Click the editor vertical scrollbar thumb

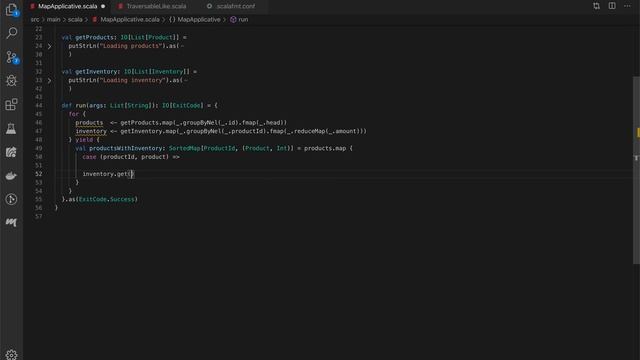636,170
